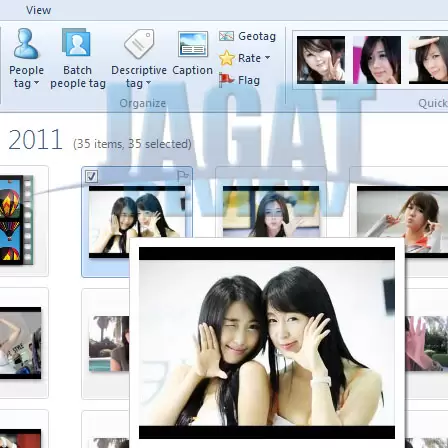Select first quick find face thumbnail

coord(321,60)
